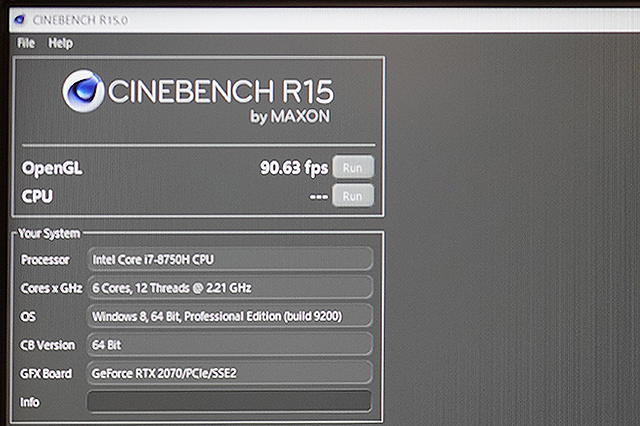Click the OpenGL label
Viewport: 640px width, 426px height.
click(52, 168)
